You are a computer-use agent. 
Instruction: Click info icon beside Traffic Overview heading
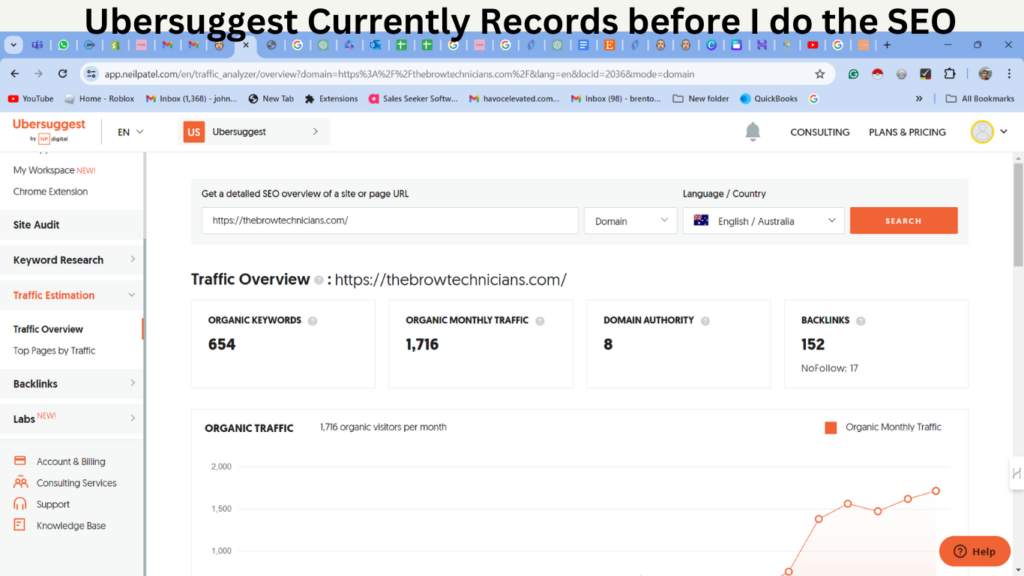click(x=319, y=280)
